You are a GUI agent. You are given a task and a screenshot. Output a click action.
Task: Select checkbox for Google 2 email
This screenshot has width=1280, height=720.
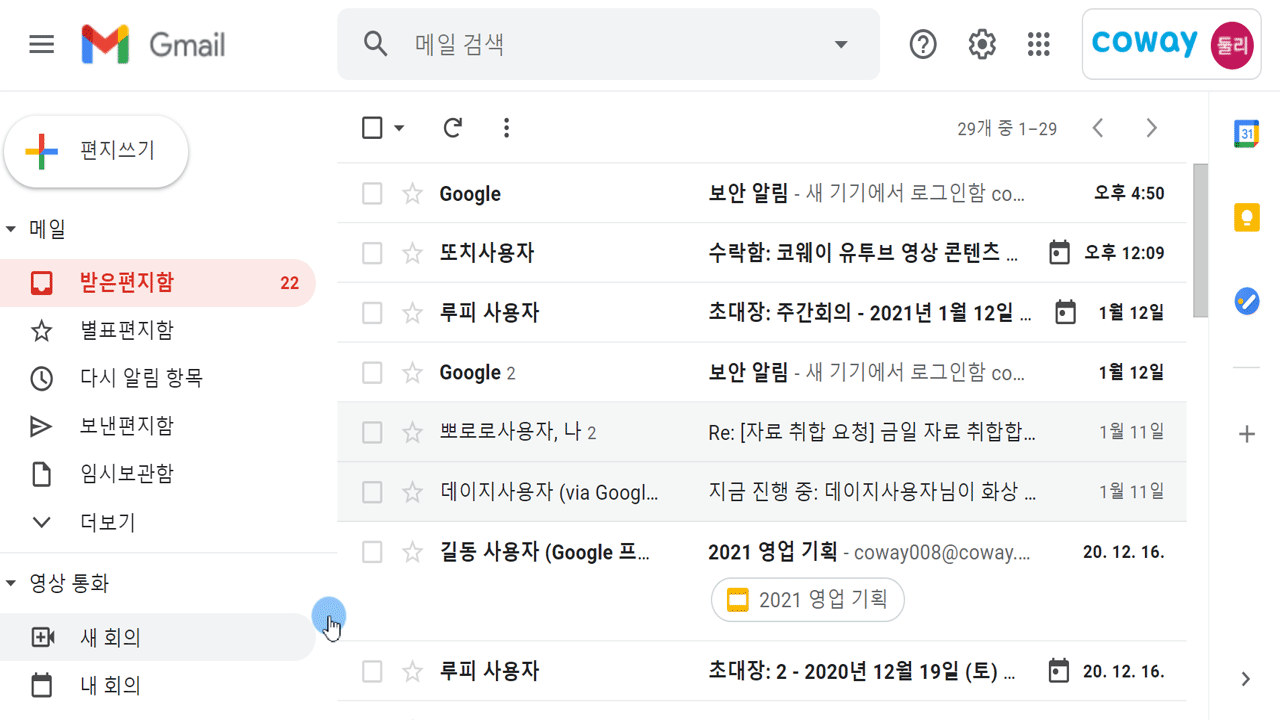pos(372,373)
